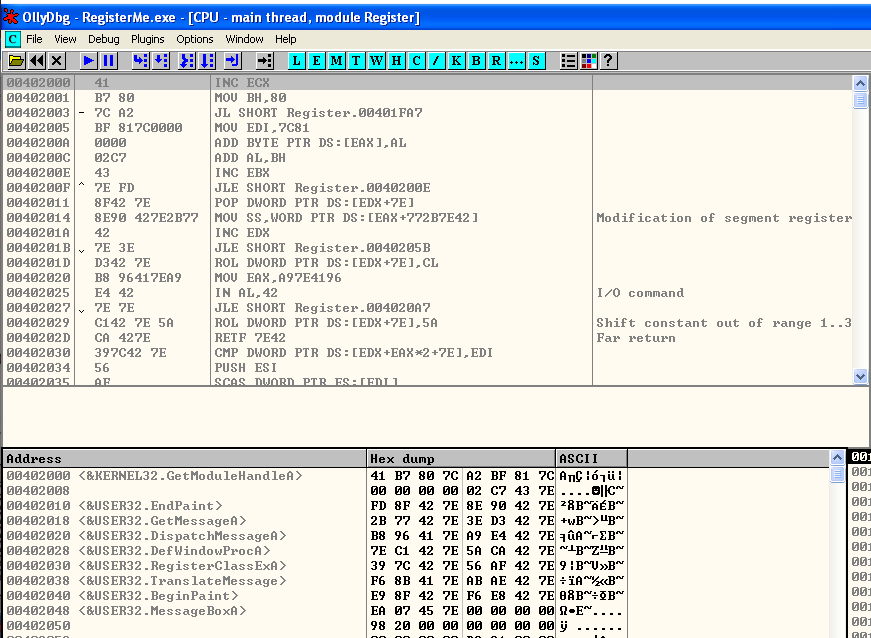Select dump row KERNEL32.GetModuleHandleA

click(x=315, y=476)
